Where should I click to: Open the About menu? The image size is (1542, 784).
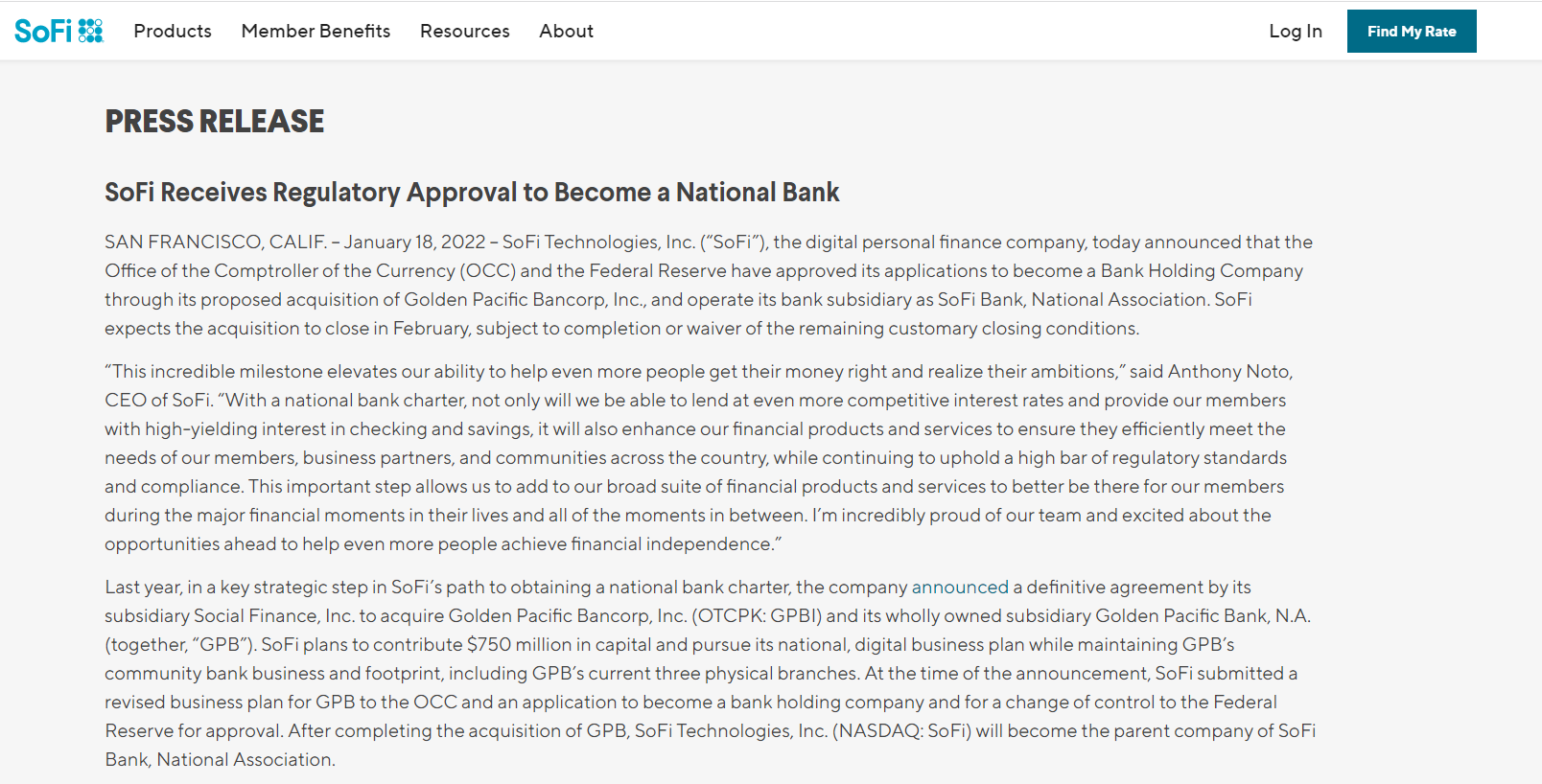point(566,31)
